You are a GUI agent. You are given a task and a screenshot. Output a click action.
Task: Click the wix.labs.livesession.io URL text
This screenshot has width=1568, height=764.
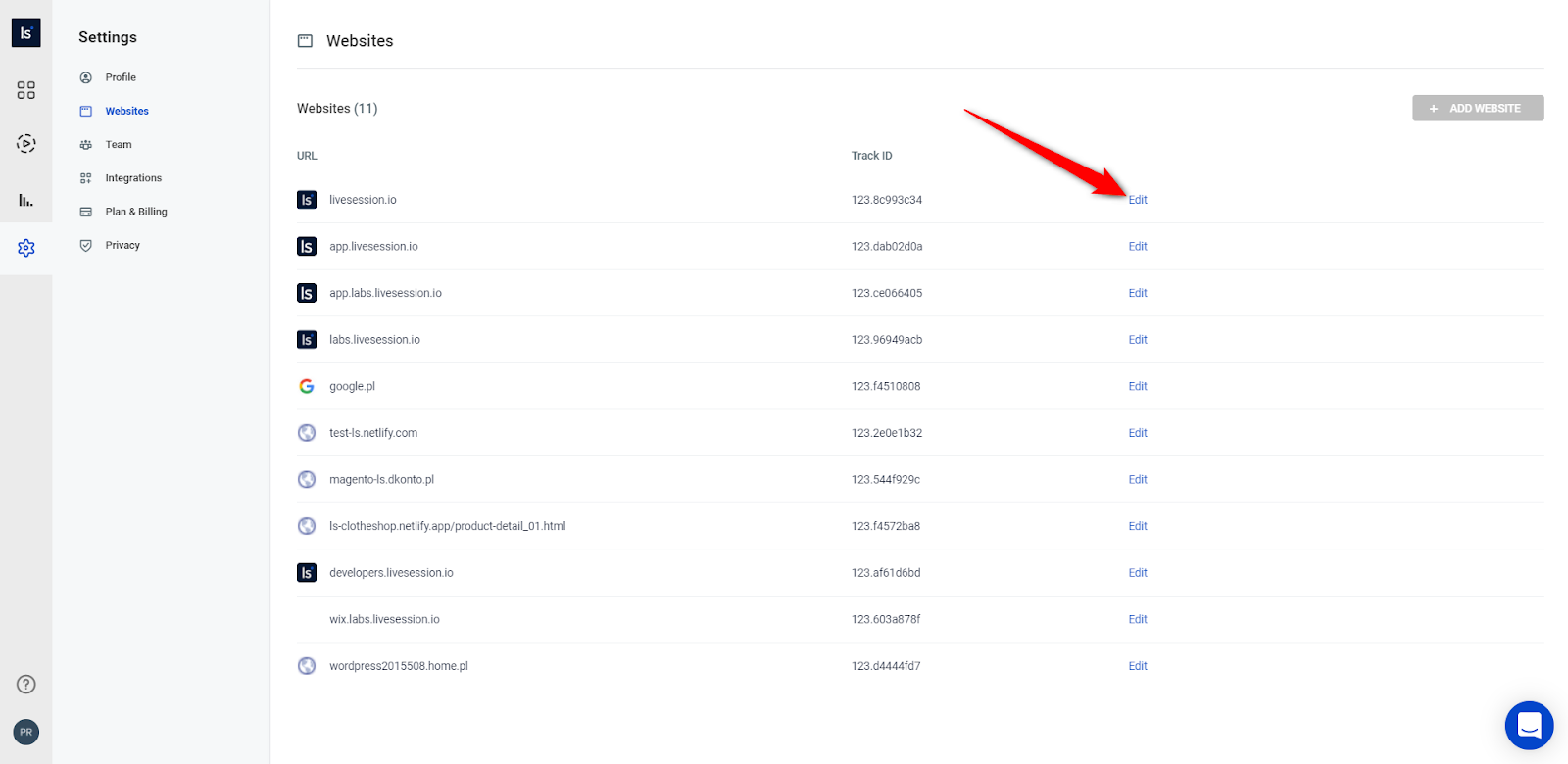coord(384,619)
